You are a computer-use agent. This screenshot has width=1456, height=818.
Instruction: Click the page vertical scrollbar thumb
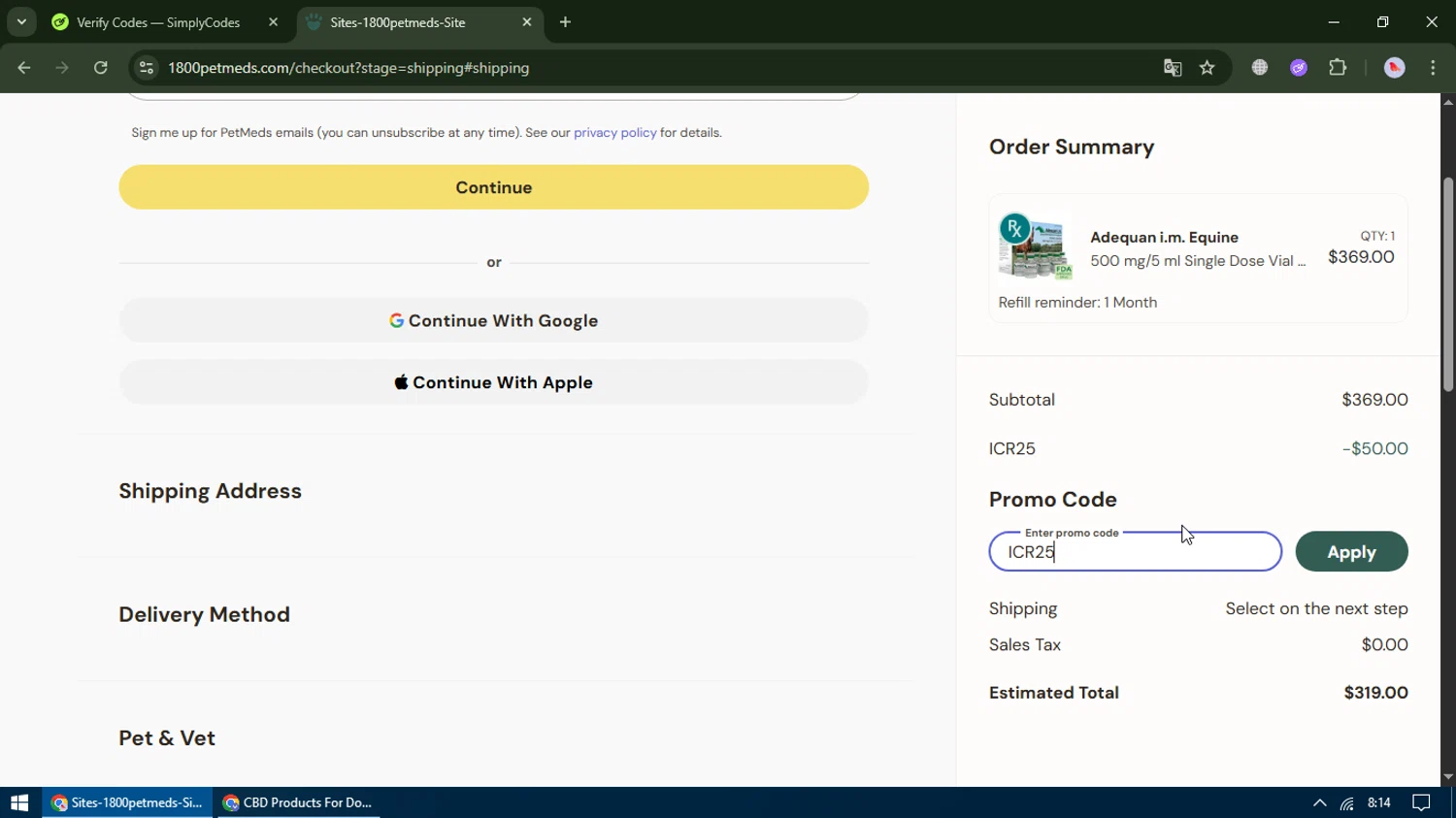tap(1448, 284)
